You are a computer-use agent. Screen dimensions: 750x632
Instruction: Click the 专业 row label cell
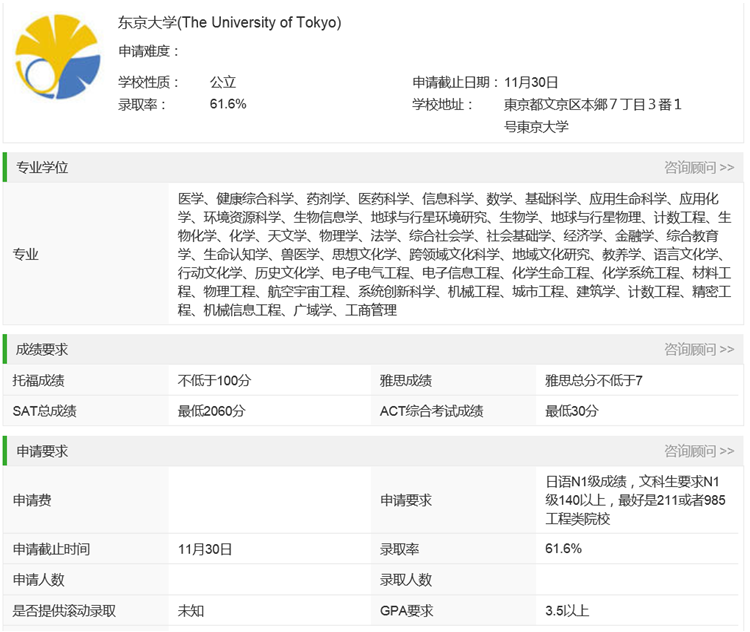tap(86, 254)
